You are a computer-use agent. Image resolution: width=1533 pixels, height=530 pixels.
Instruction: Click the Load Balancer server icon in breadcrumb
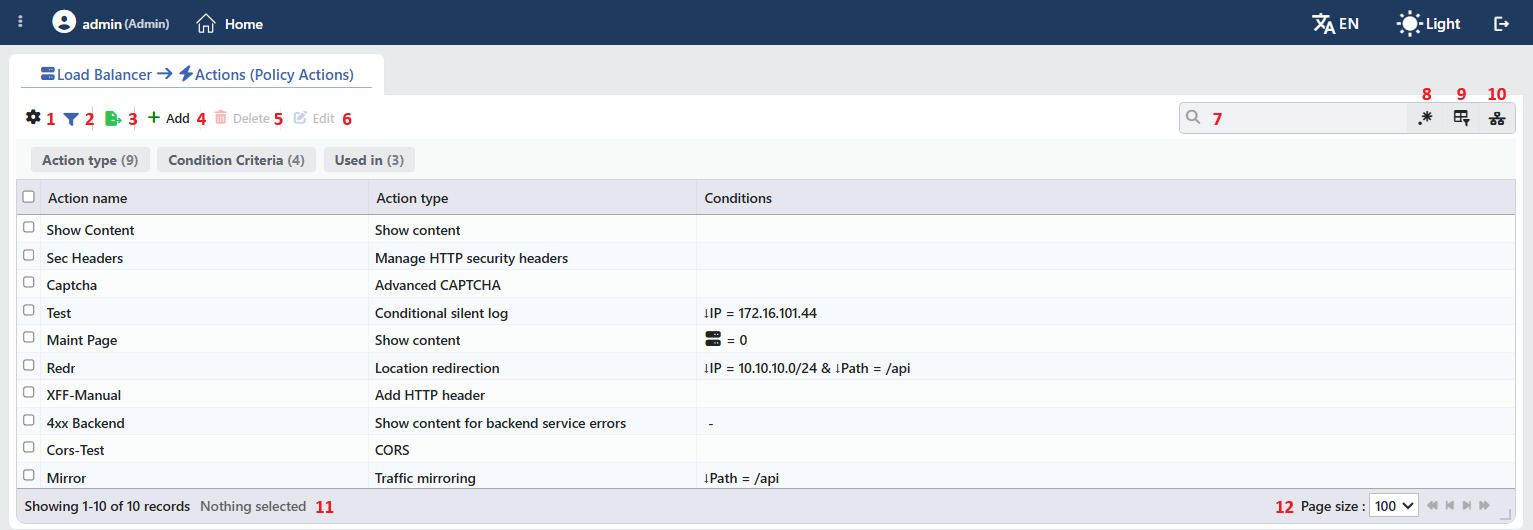pyautogui.click(x=48, y=74)
